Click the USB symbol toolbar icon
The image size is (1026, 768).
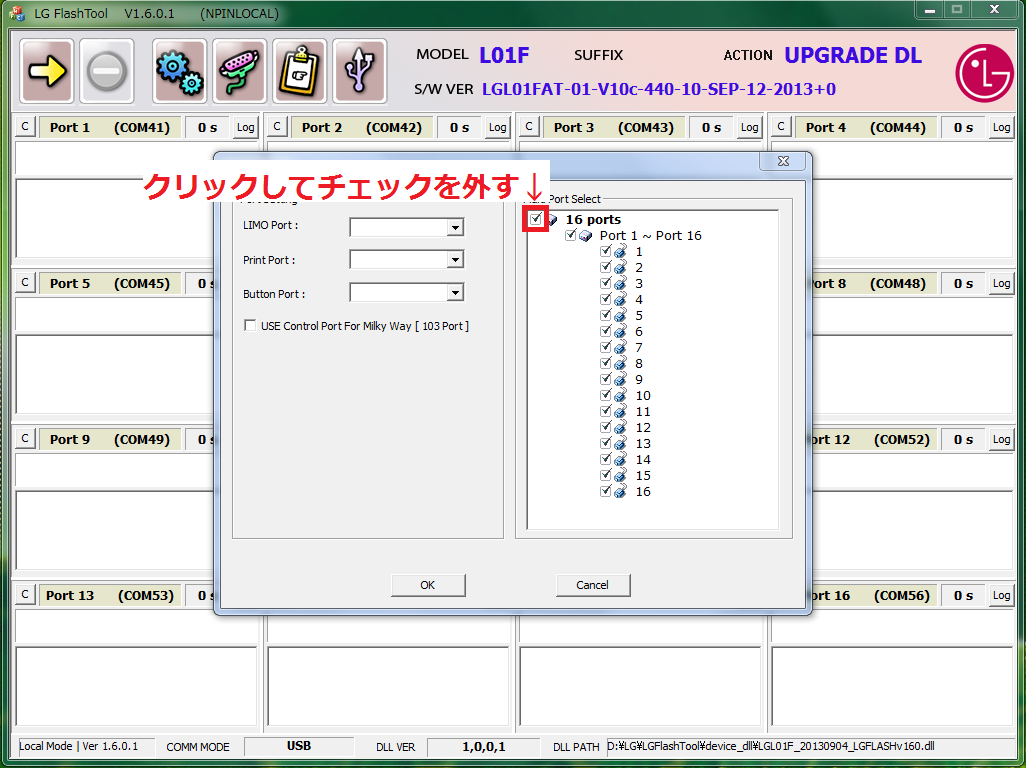click(360, 71)
